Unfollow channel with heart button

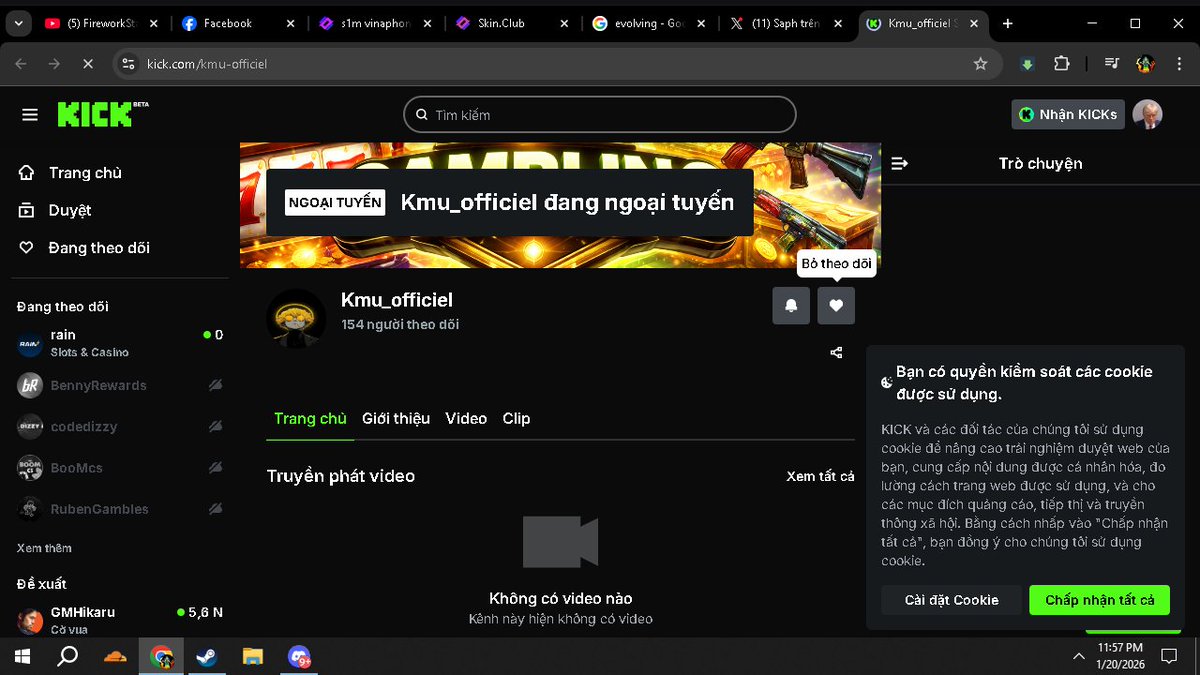tap(836, 306)
